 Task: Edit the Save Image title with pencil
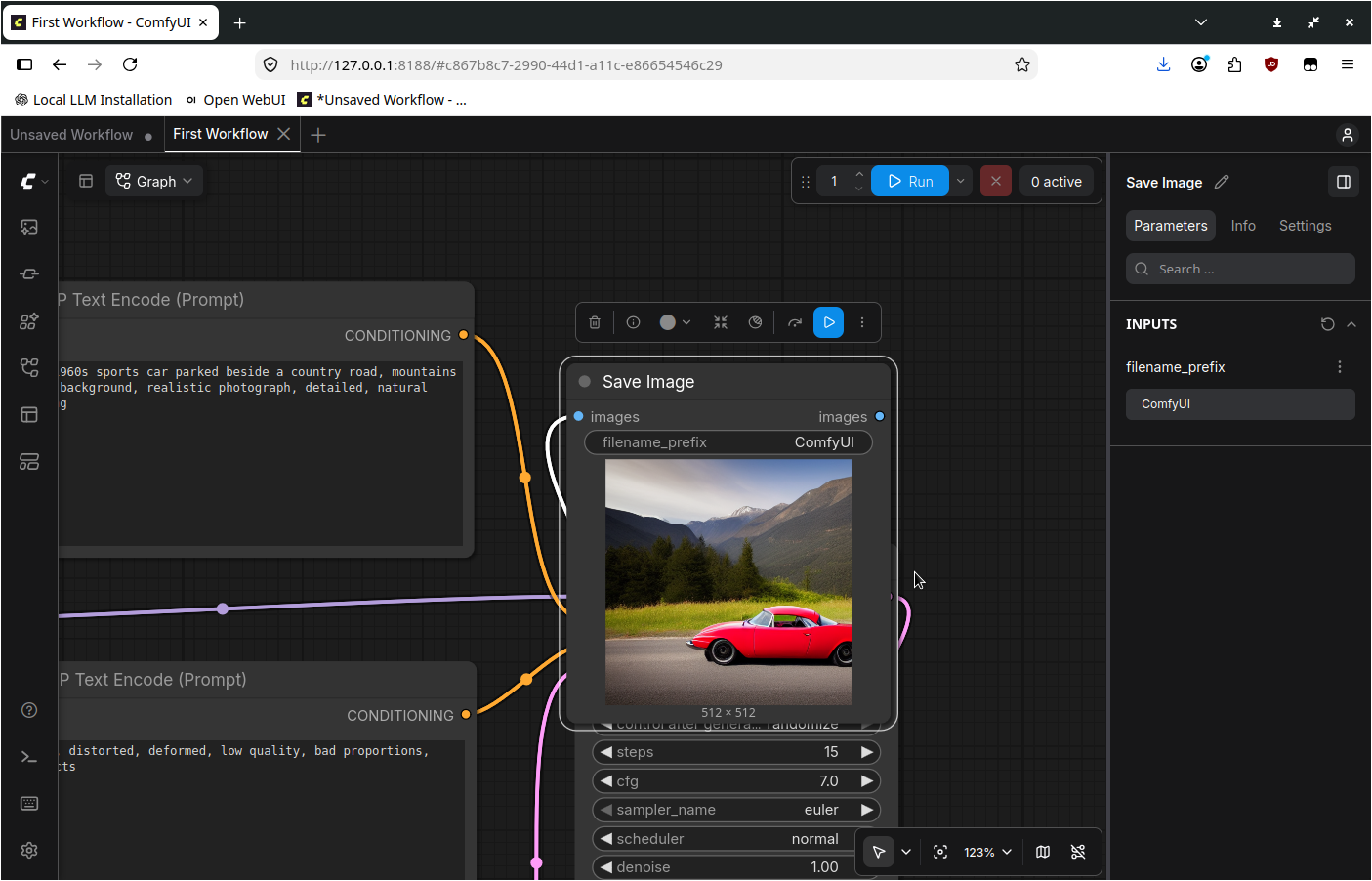point(1222,182)
